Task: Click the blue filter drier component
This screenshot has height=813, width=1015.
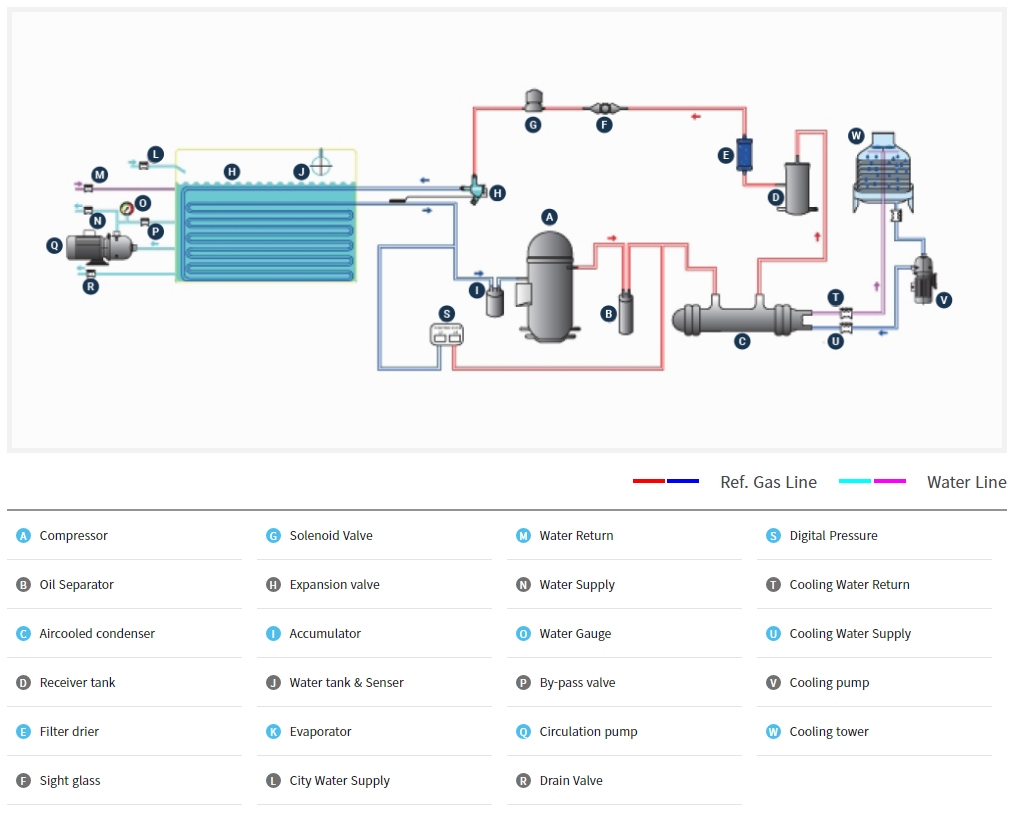Action: [x=744, y=154]
